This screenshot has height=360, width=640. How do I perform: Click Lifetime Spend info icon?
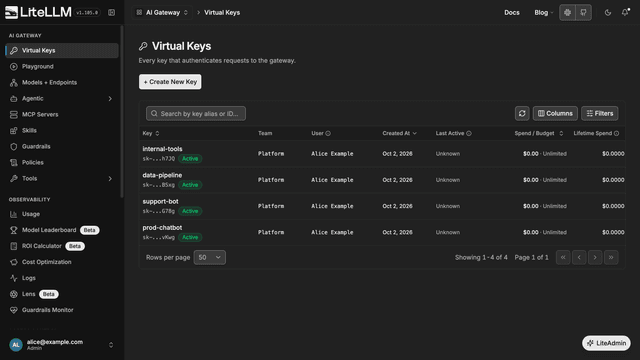point(616,133)
